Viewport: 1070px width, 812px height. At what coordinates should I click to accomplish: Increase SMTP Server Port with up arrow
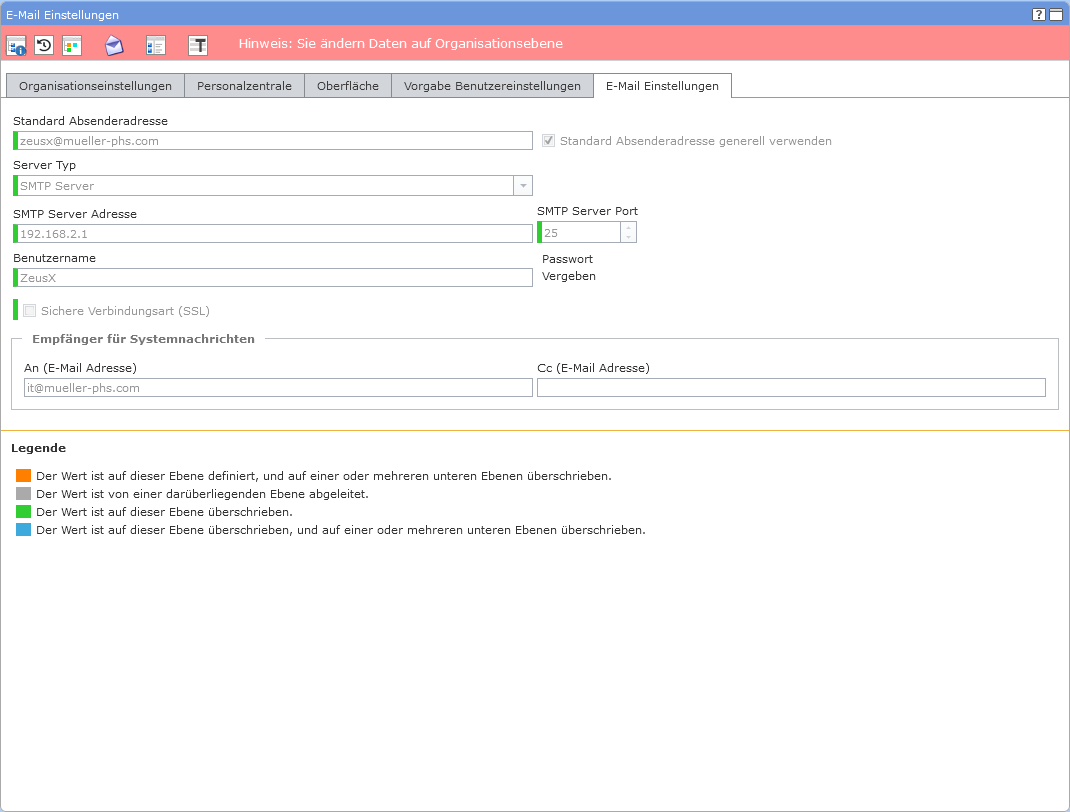[628, 228]
